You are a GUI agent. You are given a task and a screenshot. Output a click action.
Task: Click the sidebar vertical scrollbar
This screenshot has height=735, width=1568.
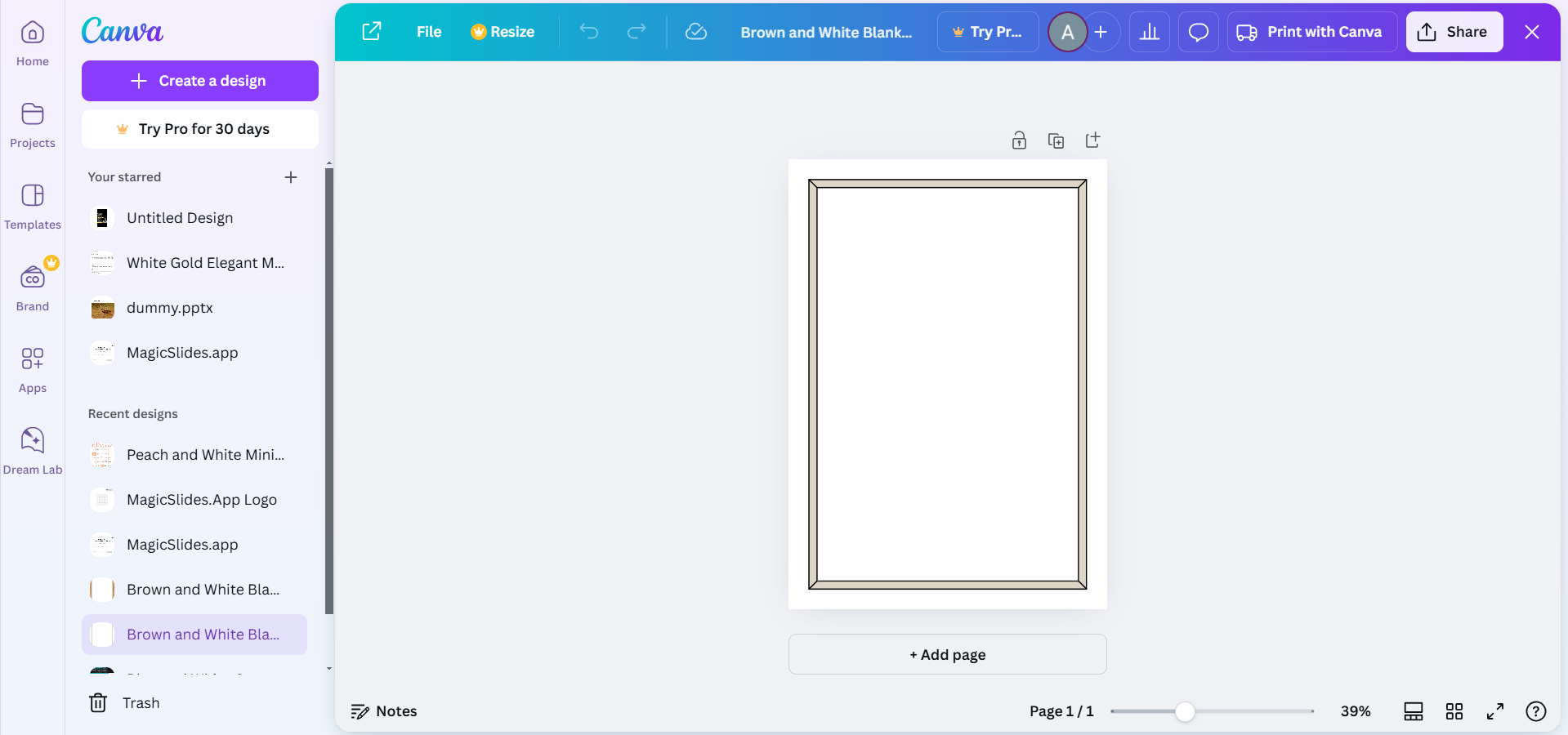(328, 391)
